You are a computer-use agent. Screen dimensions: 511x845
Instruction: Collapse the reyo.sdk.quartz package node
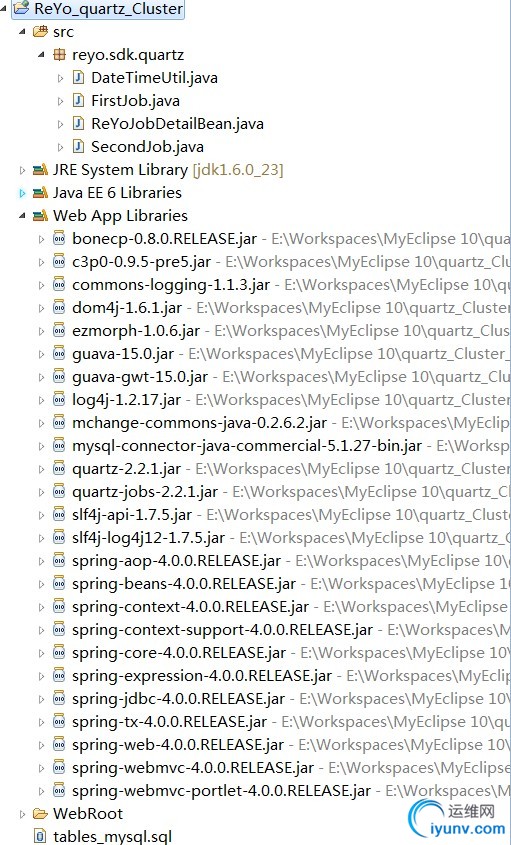click(42, 55)
